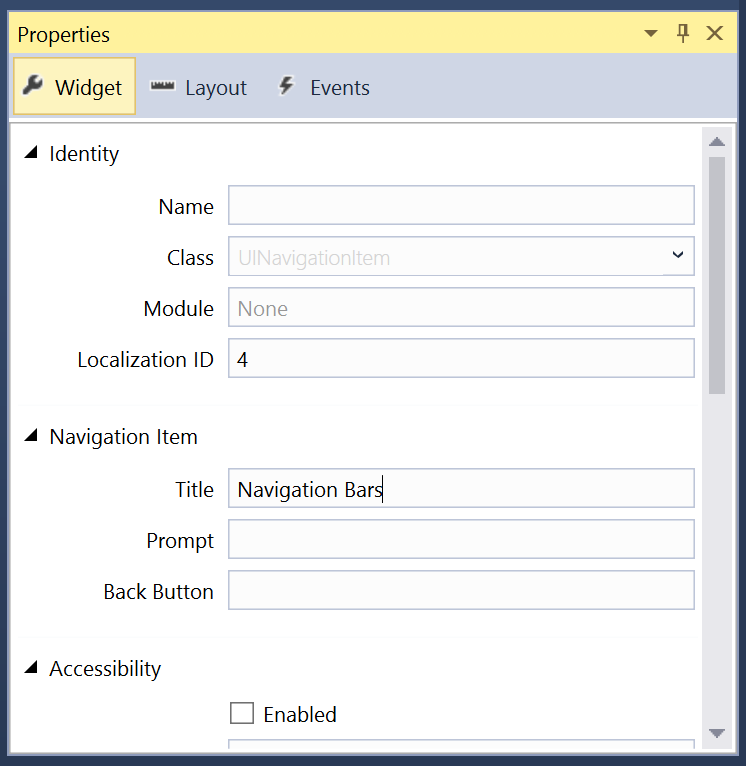Click the vertical scrollbar thumb

[717, 275]
